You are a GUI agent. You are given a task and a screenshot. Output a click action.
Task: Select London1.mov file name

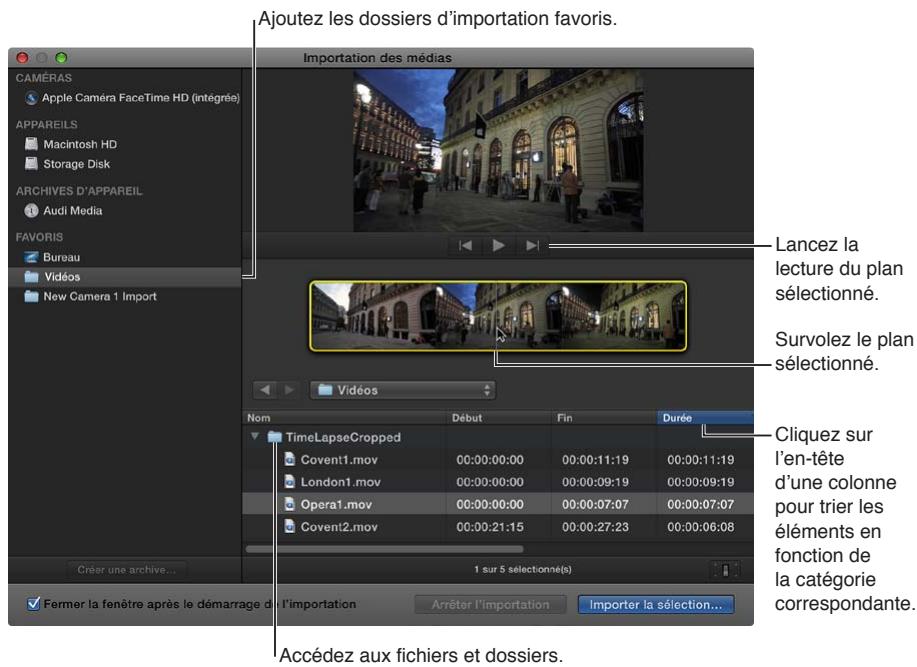[340, 482]
